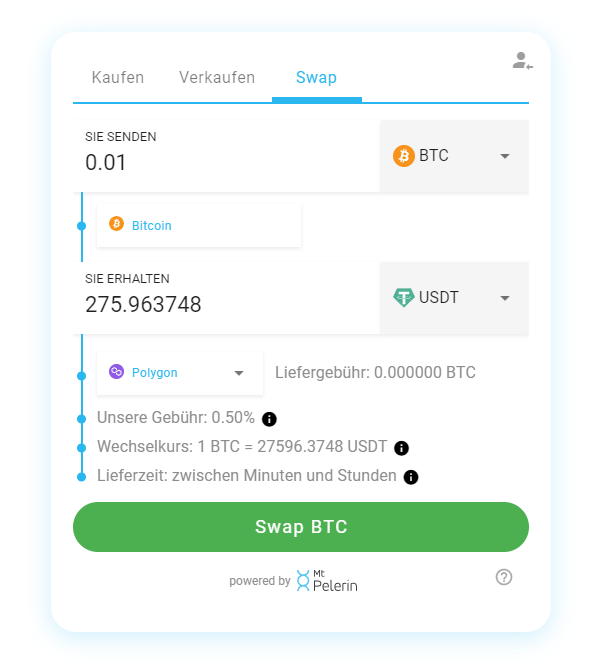Open the Mt Pelerin logo link
This screenshot has height=664, width=602.
click(x=327, y=580)
